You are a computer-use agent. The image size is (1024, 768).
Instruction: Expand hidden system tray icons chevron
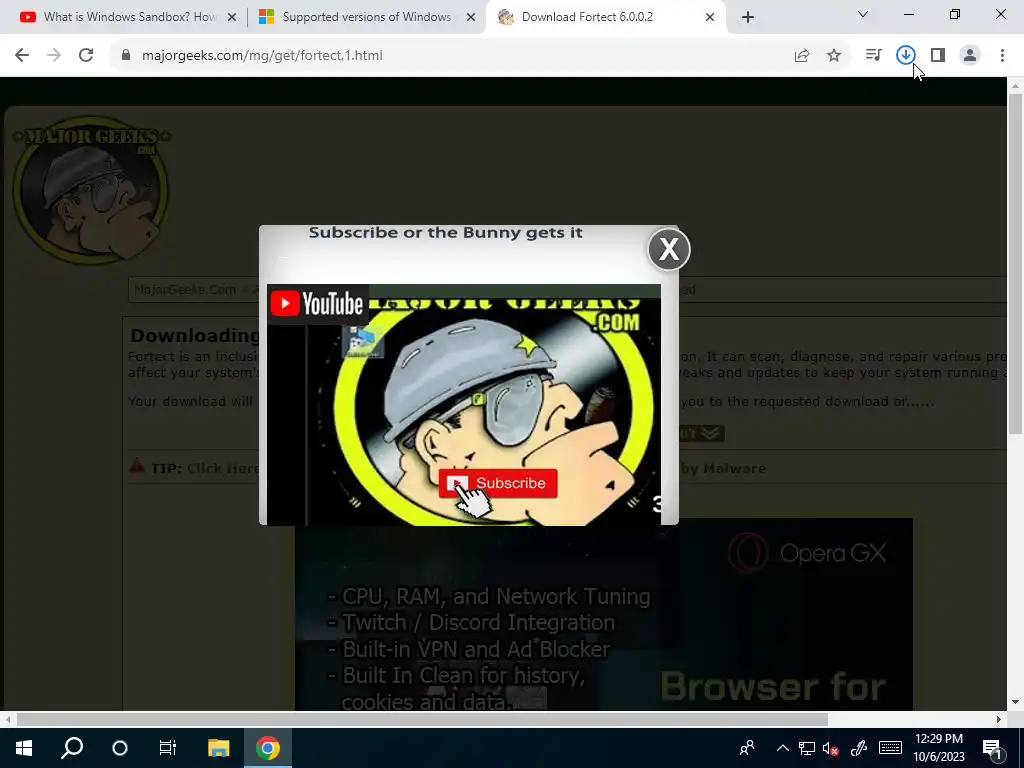pos(782,748)
